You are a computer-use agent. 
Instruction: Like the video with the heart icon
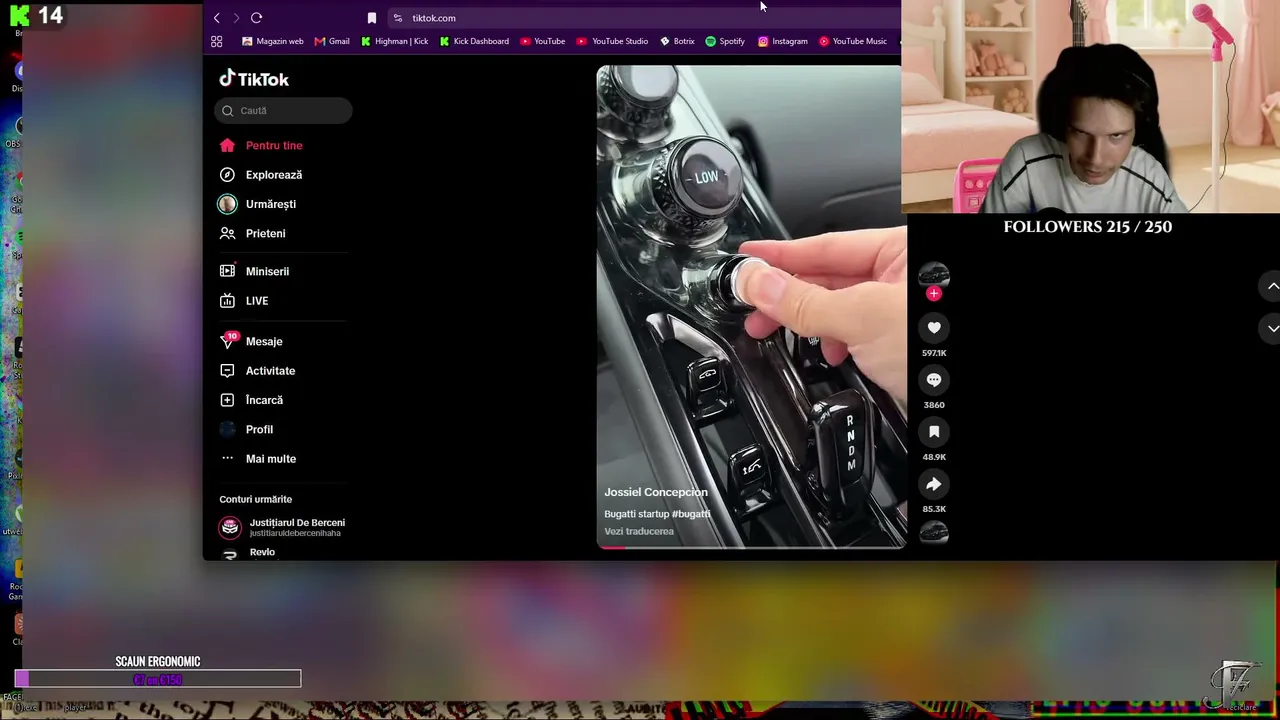pos(934,328)
